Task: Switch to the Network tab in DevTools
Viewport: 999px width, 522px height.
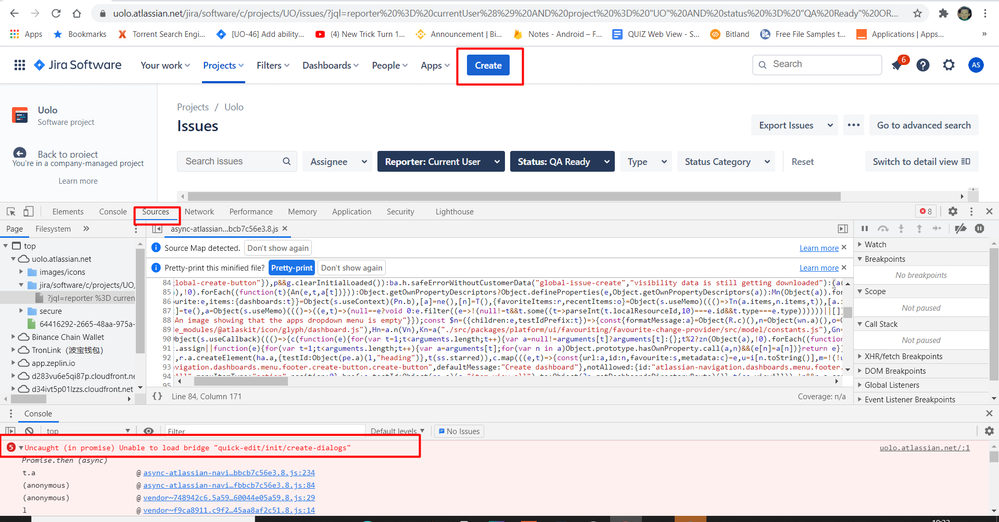Action: coord(199,212)
